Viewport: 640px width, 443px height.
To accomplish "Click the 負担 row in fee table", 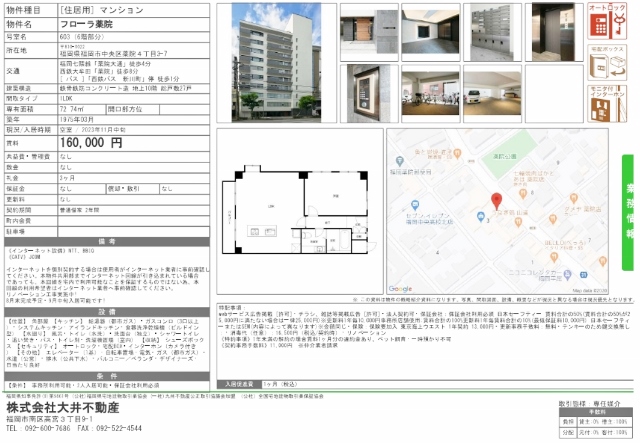I will click(x=597, y=421).
